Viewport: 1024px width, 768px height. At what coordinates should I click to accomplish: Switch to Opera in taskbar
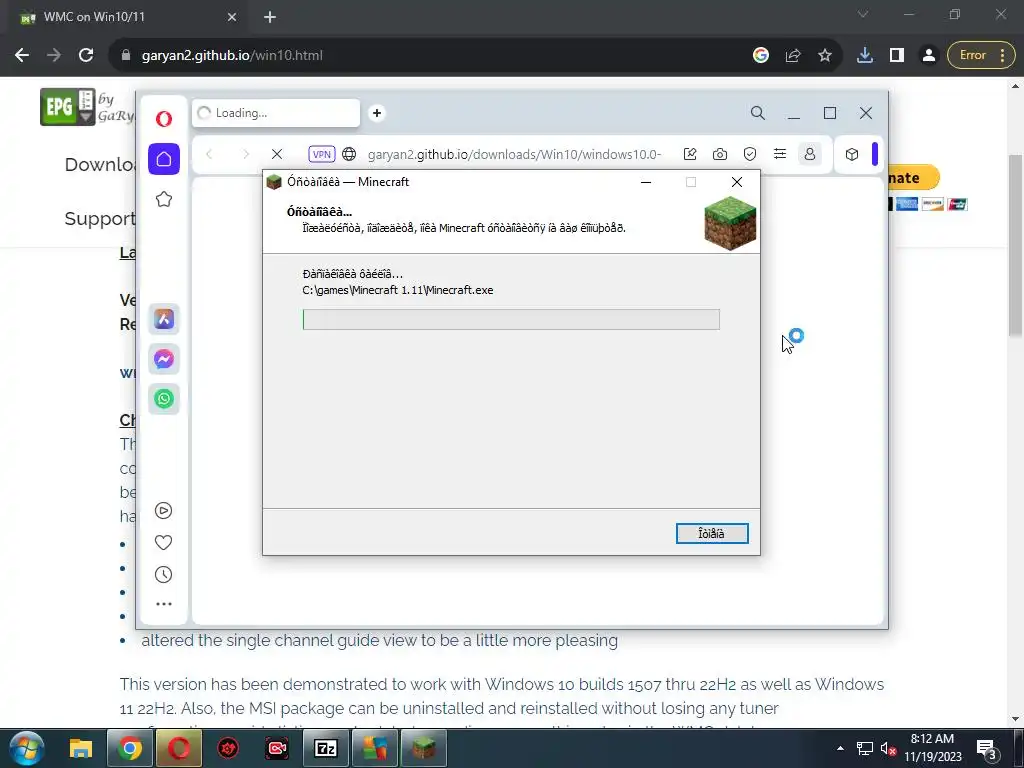point(179,748)
